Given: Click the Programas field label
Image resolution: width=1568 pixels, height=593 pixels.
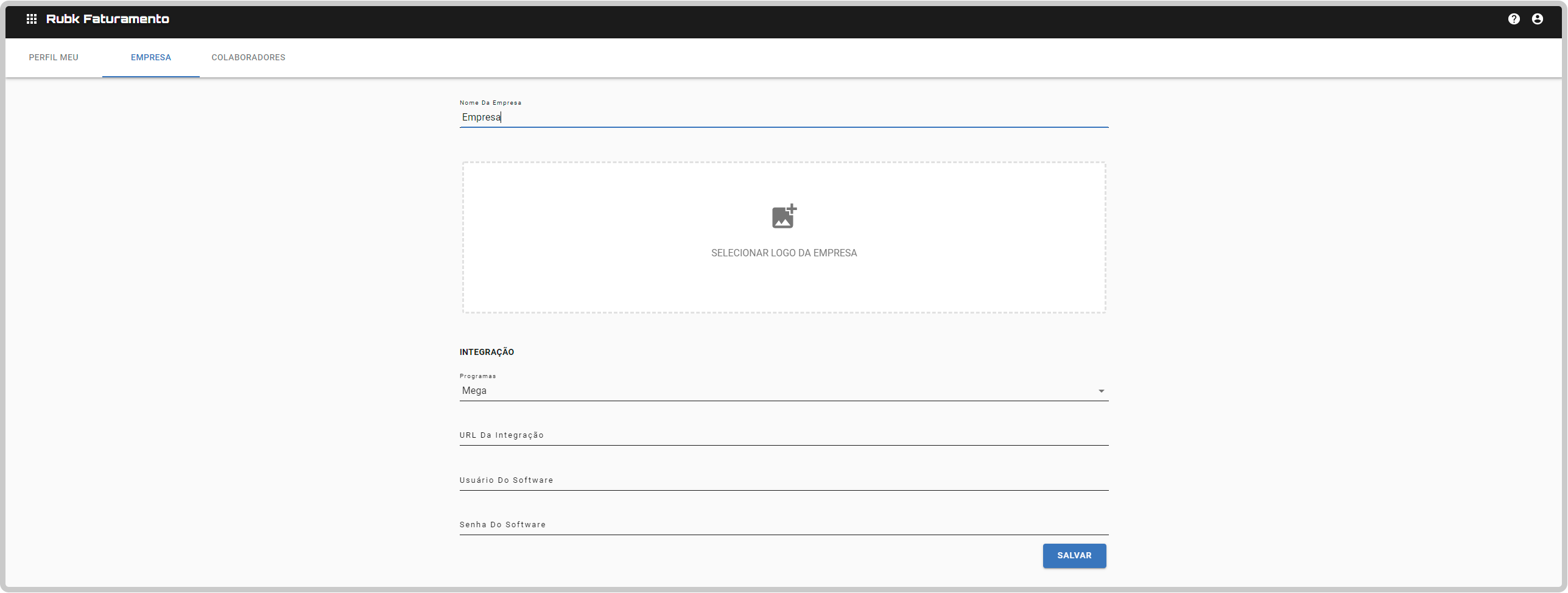Looking at the screenshot, I should click(x=477, y=376).
